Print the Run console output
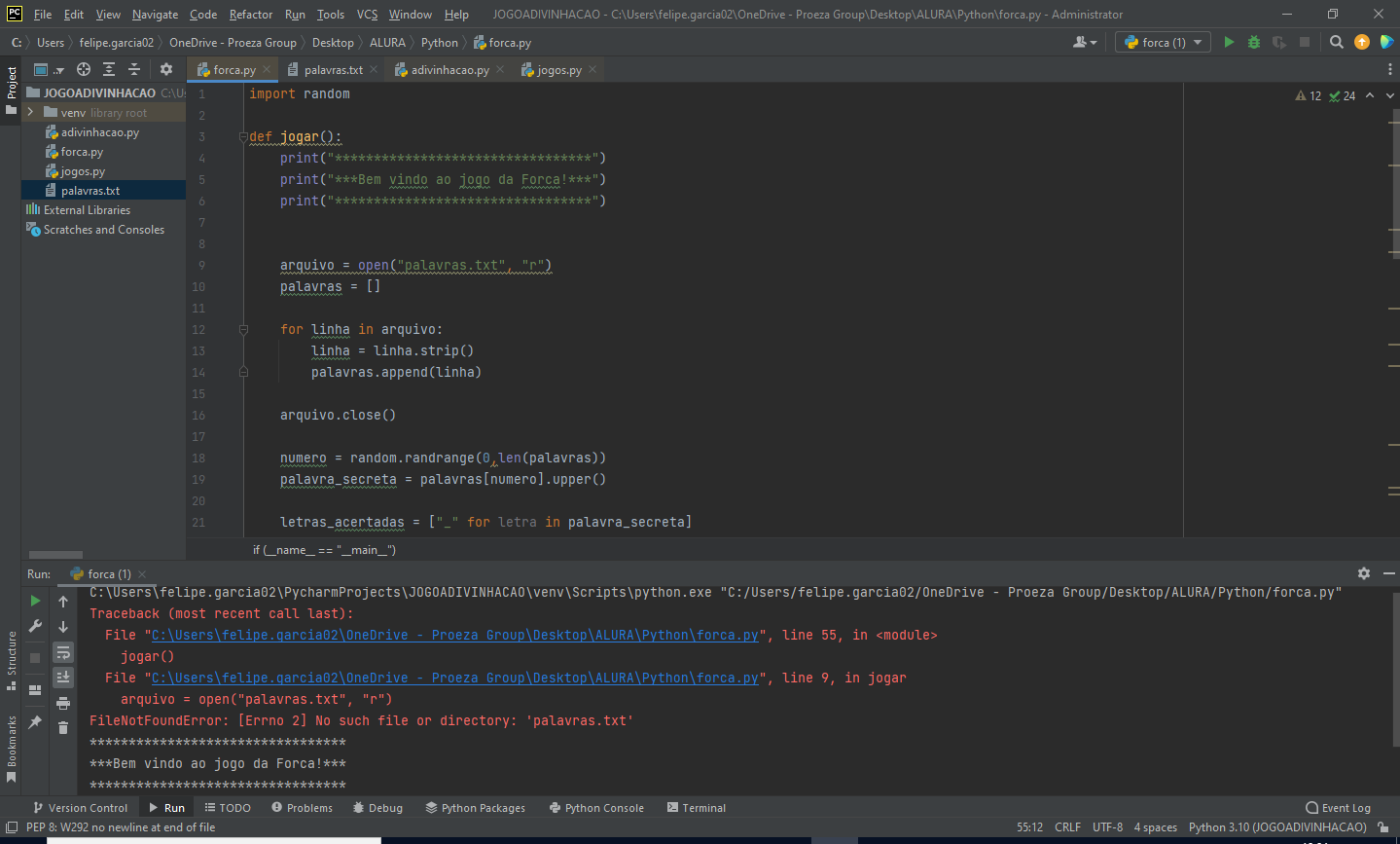1400x844 pixels. coord(63,702)
